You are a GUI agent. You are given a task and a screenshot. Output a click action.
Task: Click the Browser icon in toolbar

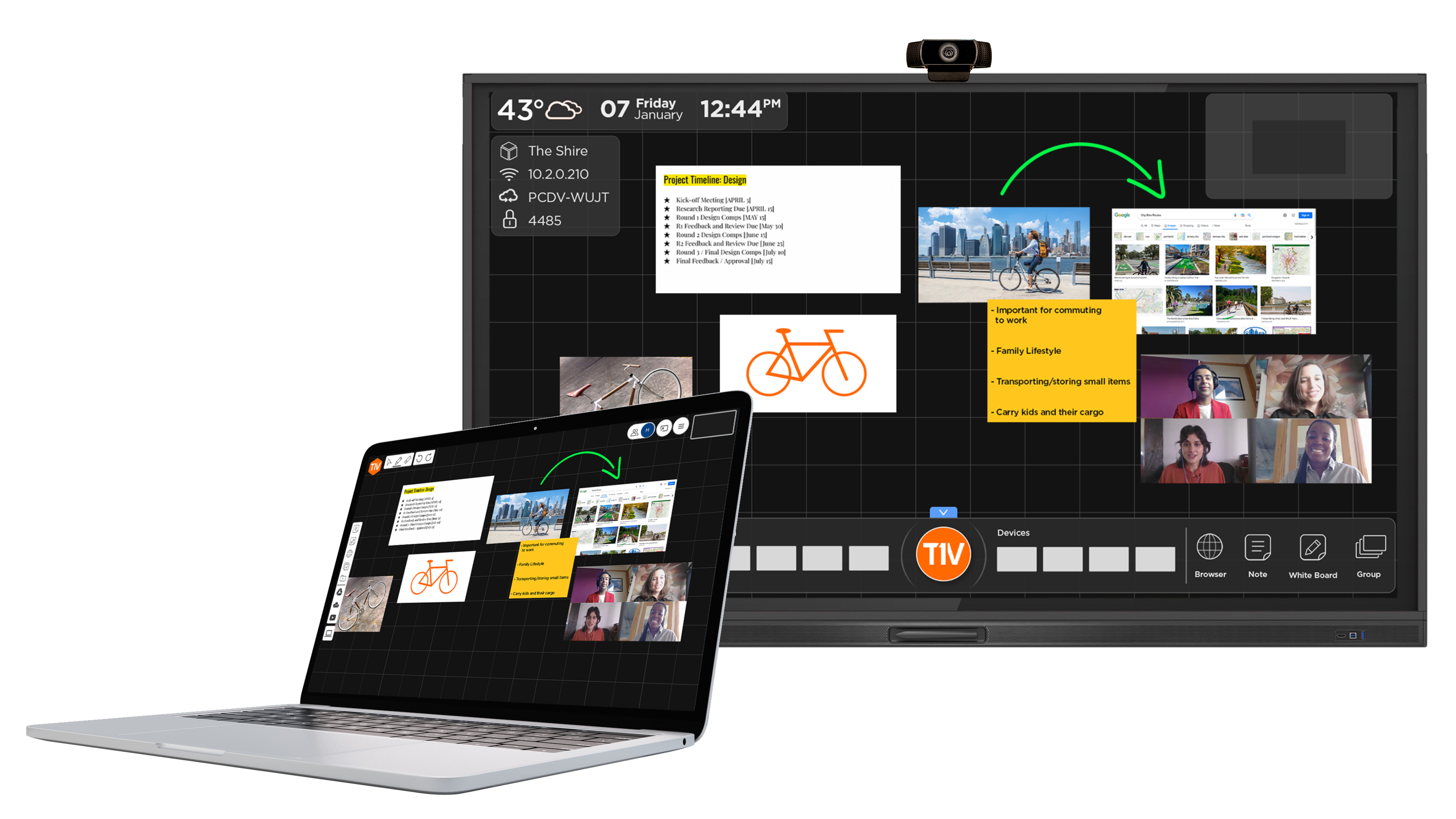(x=1210, y=548)
